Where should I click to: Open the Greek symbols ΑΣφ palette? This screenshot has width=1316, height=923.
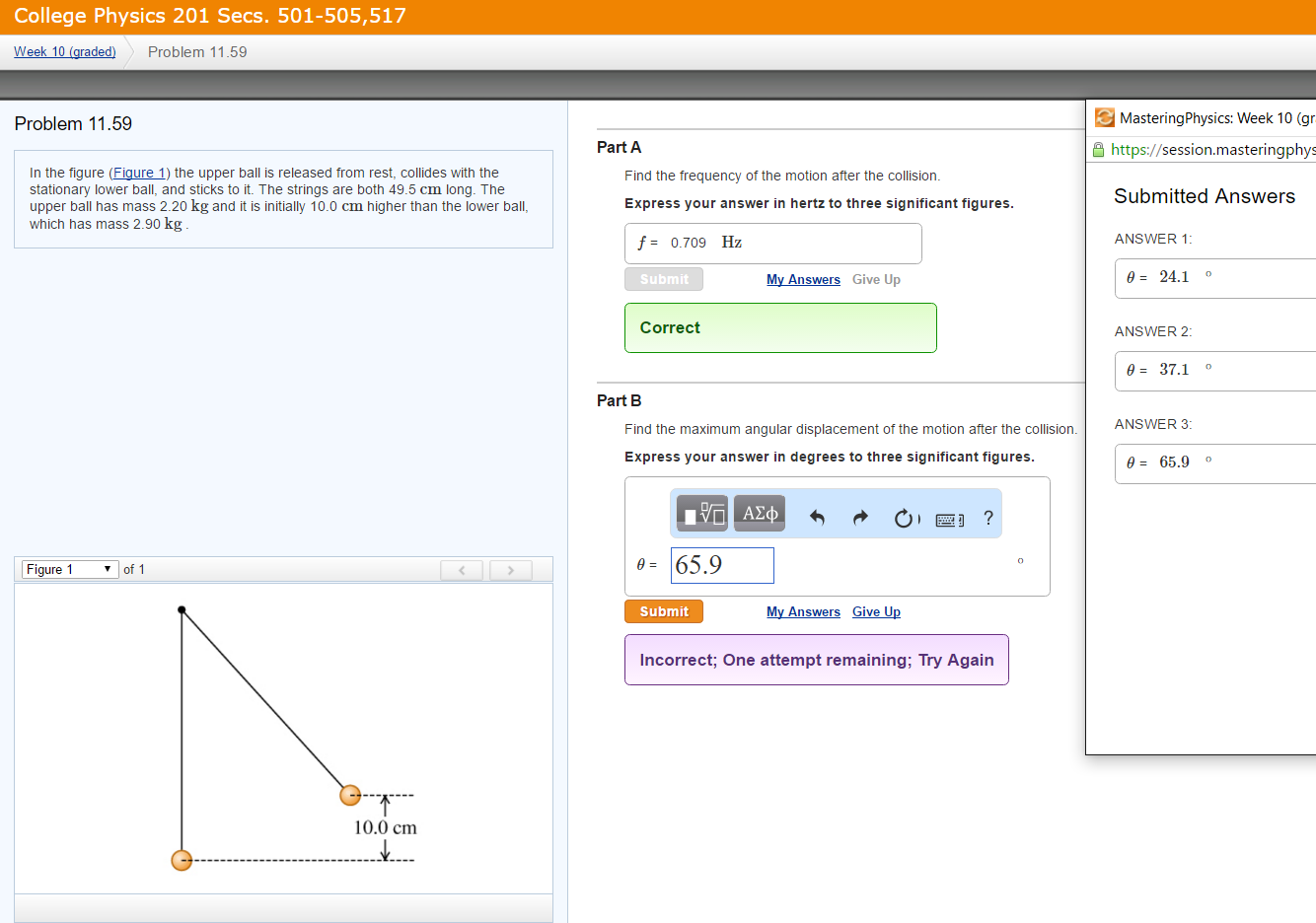(759, 513)
